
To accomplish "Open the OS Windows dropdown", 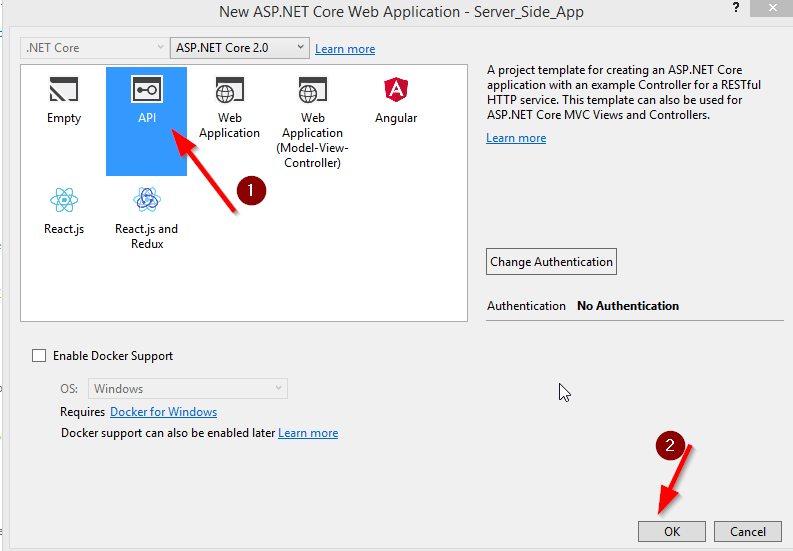I will [x=188, y=389].
